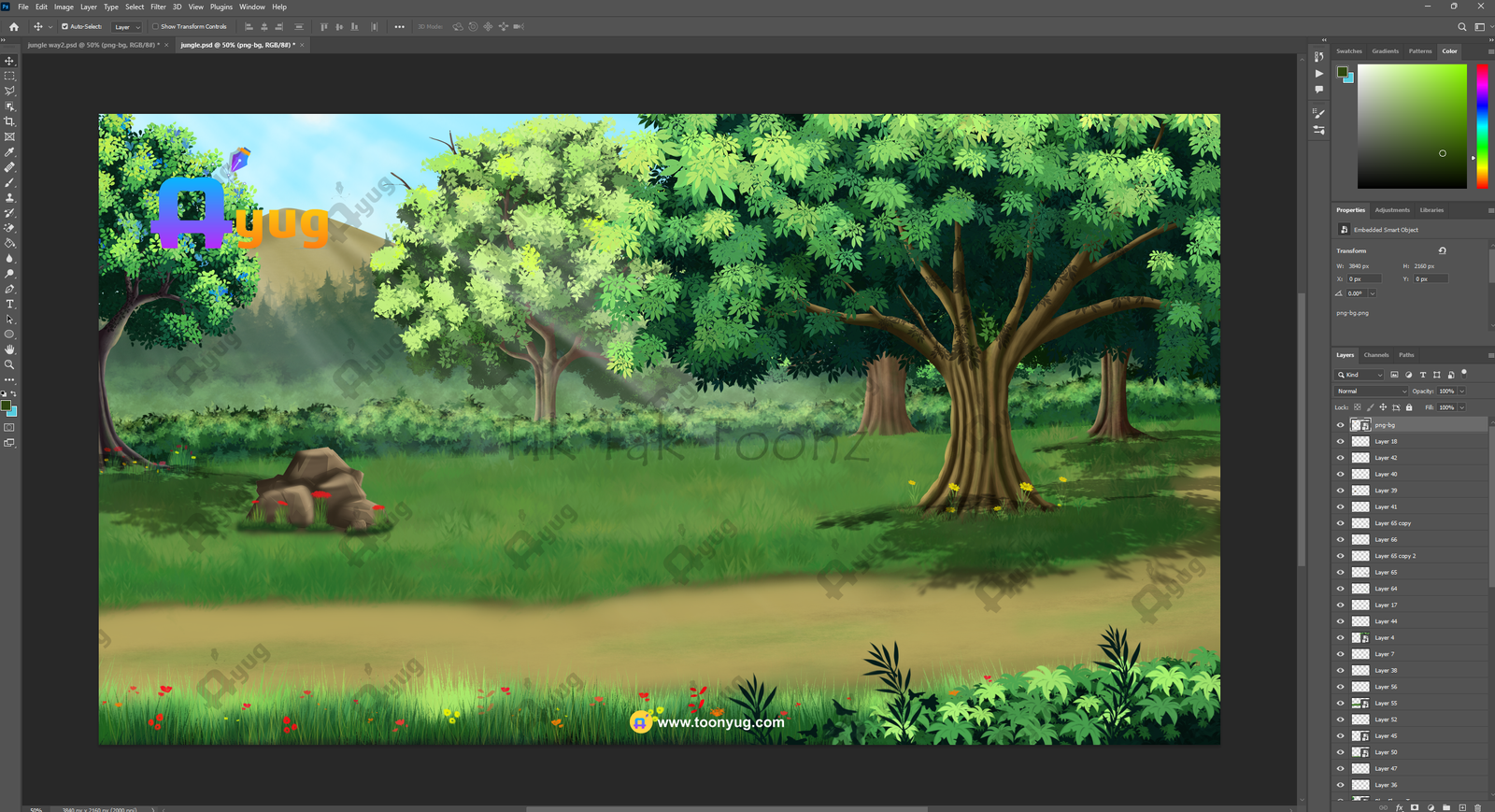
Task: Click the png-bg.png linked file name
Action: pyautogui.click(x=1352, y=313)
